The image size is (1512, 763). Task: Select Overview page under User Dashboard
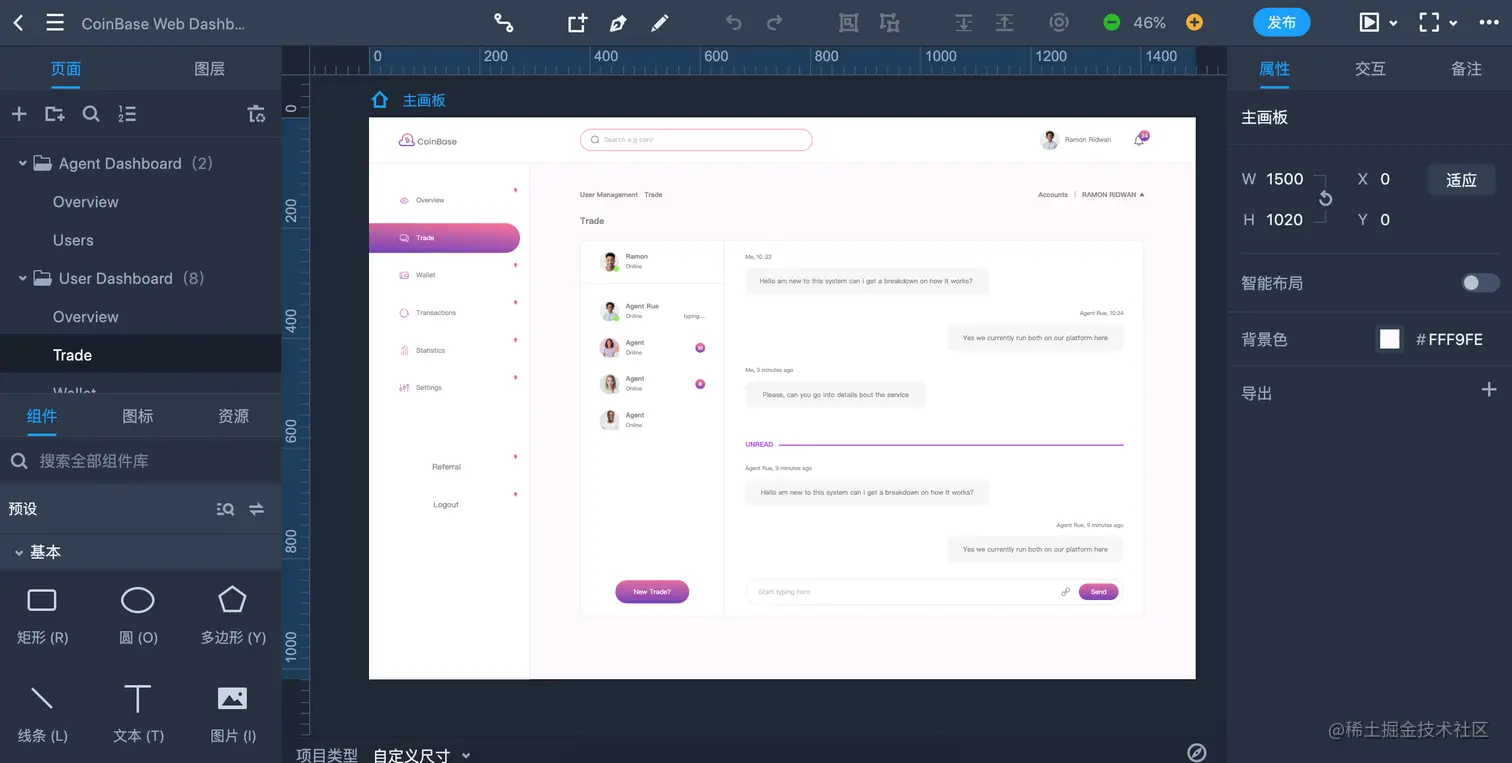click(x=85, y=317)
